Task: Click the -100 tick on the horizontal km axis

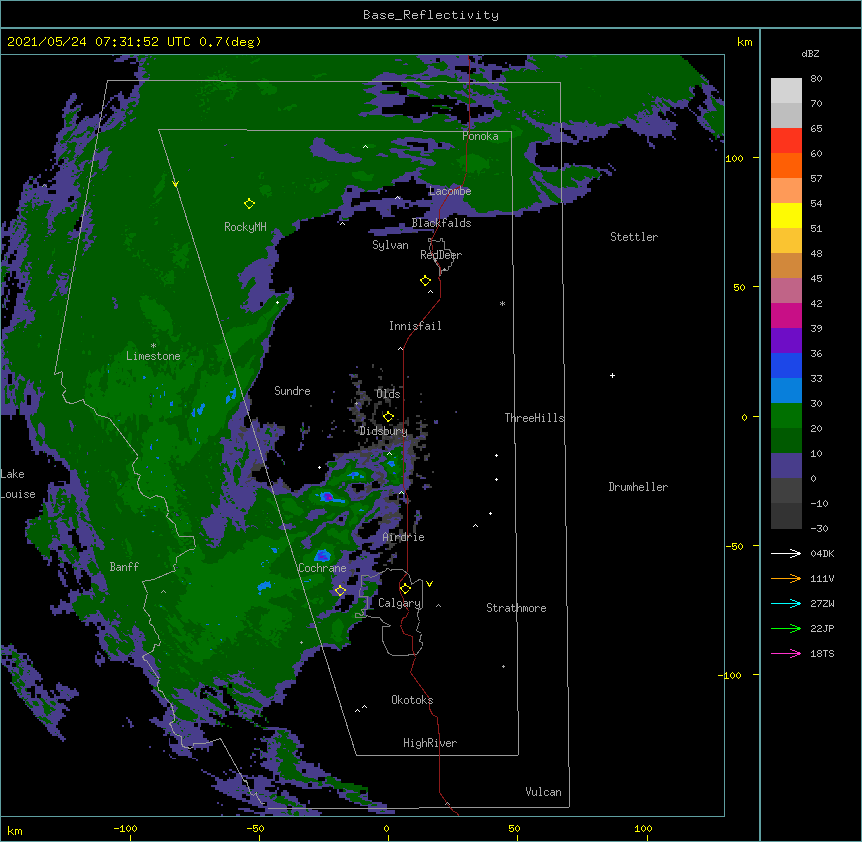Action: [x=126, y=828]
